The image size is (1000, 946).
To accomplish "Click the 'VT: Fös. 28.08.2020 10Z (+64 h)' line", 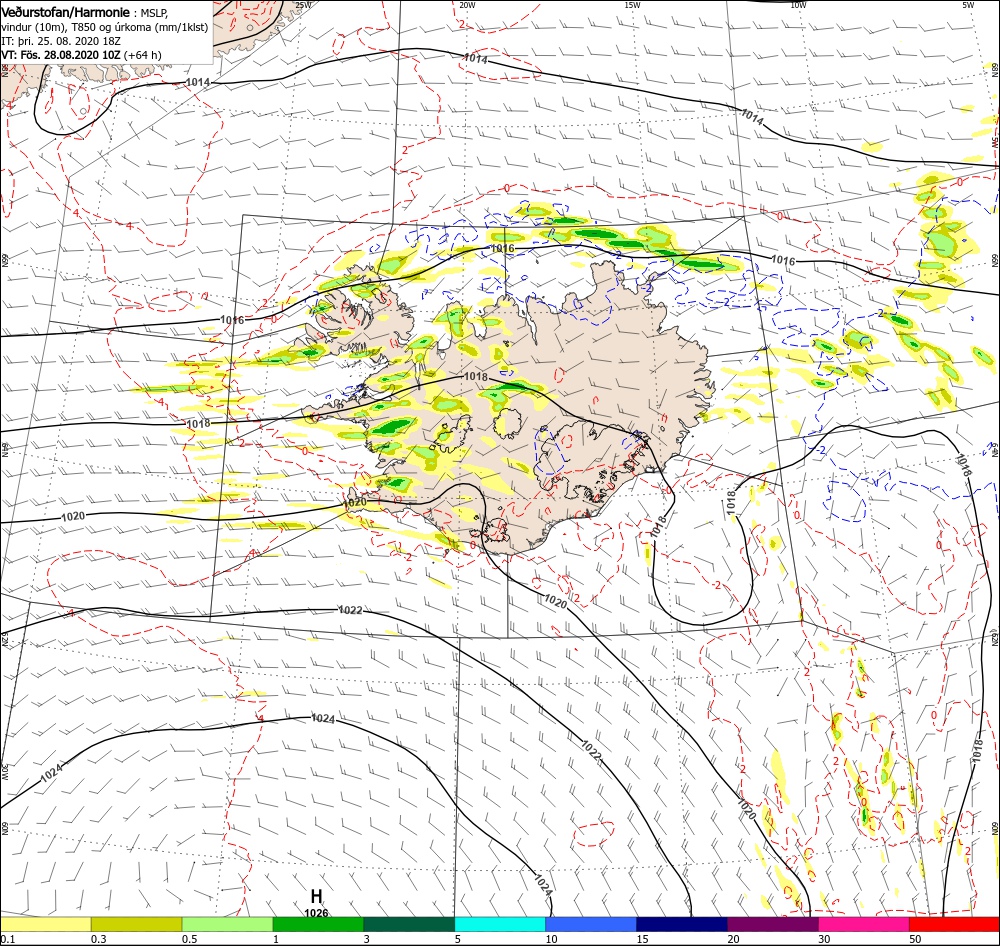I will [x=82, y=55].
